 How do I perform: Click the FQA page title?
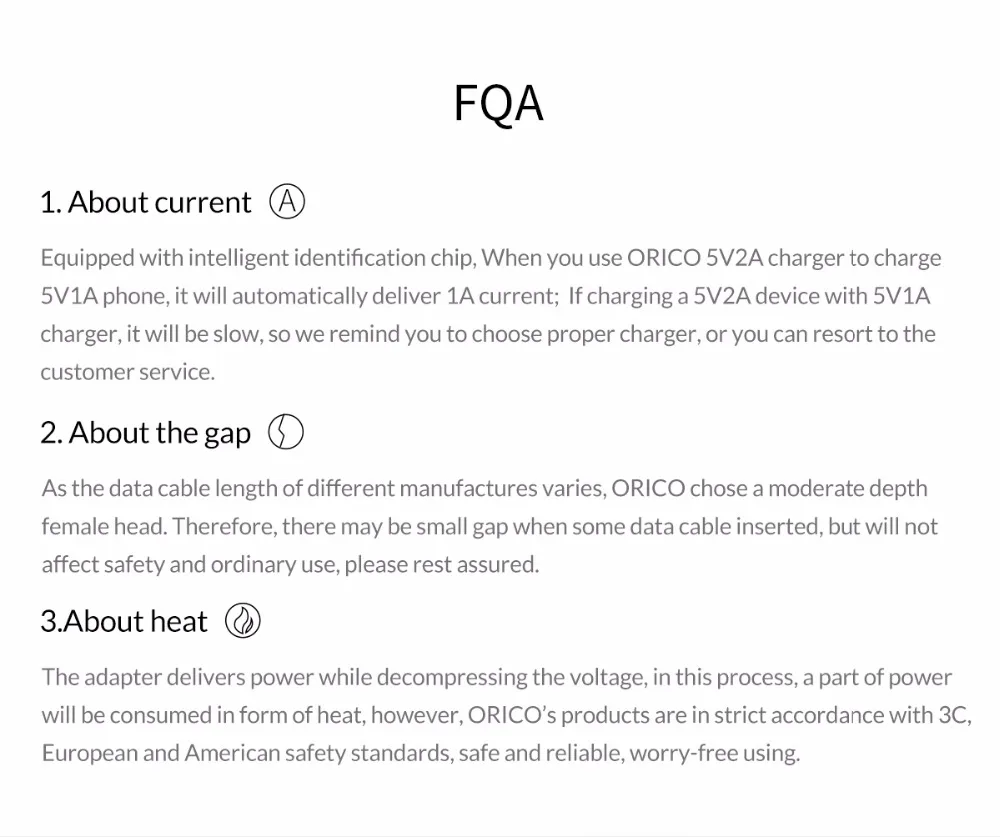[498, 104]
